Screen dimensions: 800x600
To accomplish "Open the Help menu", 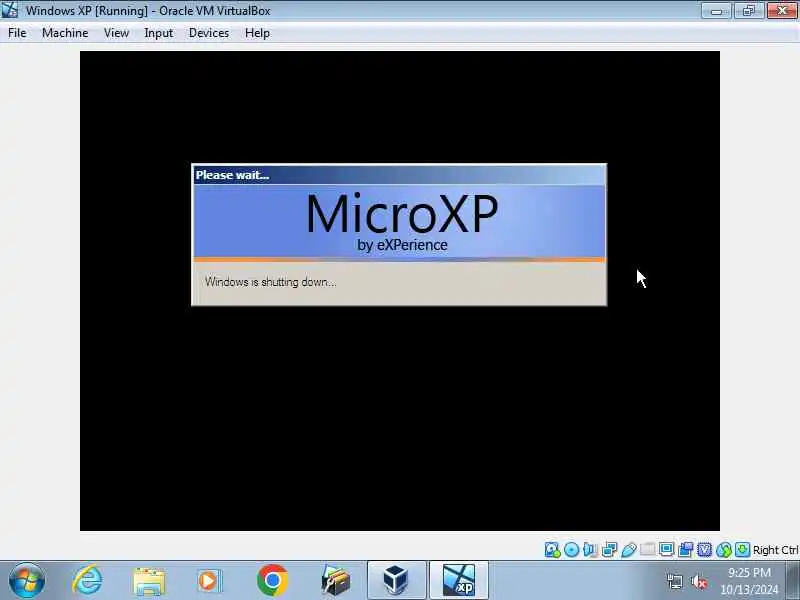I will pos(257,33).
